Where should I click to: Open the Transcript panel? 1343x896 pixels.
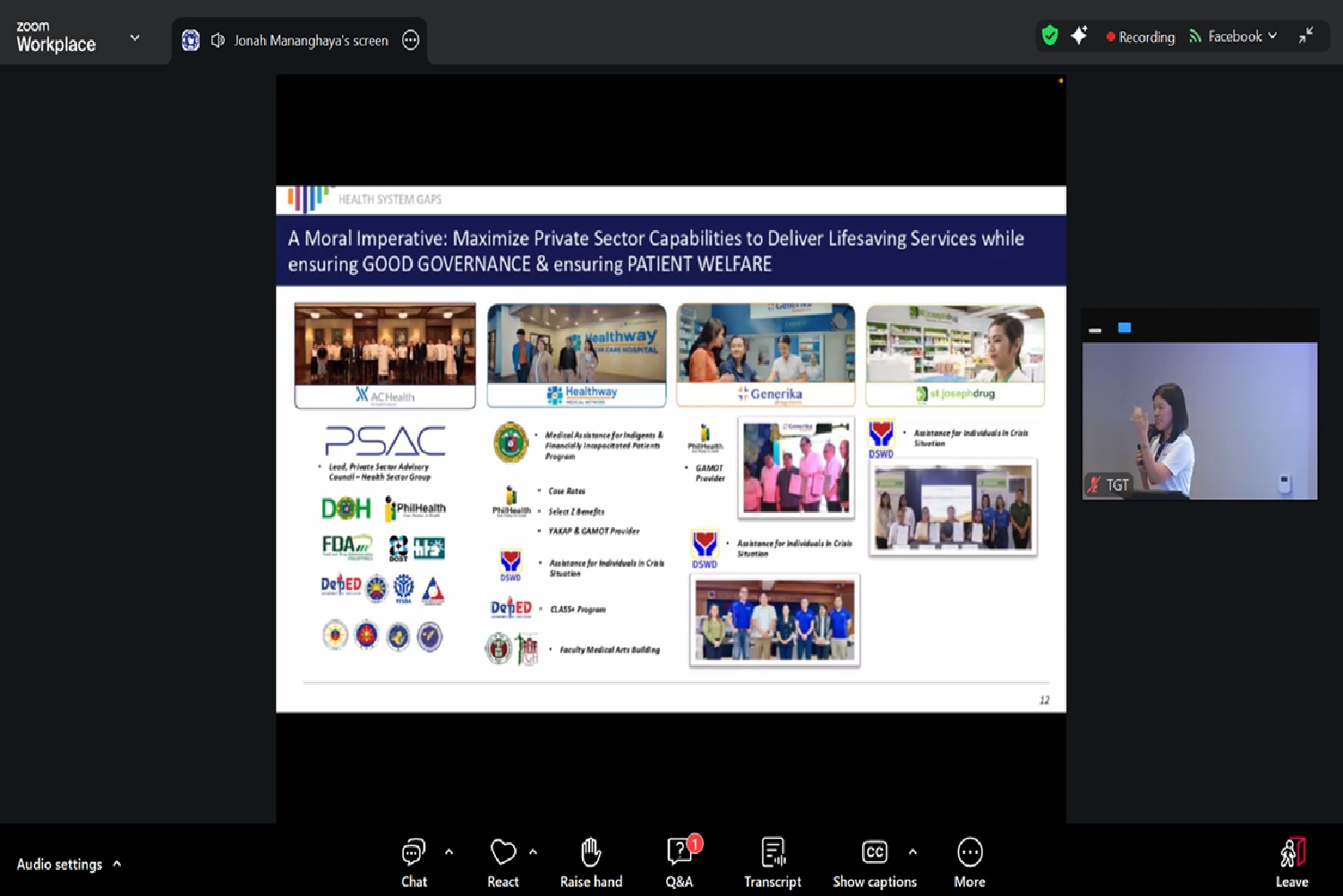[772, 862]
